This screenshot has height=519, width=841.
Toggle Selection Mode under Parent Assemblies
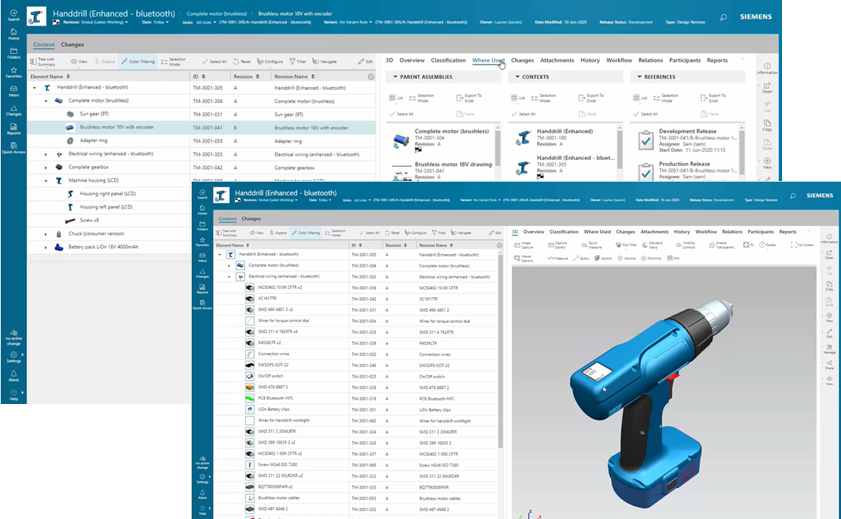point(422,98)
